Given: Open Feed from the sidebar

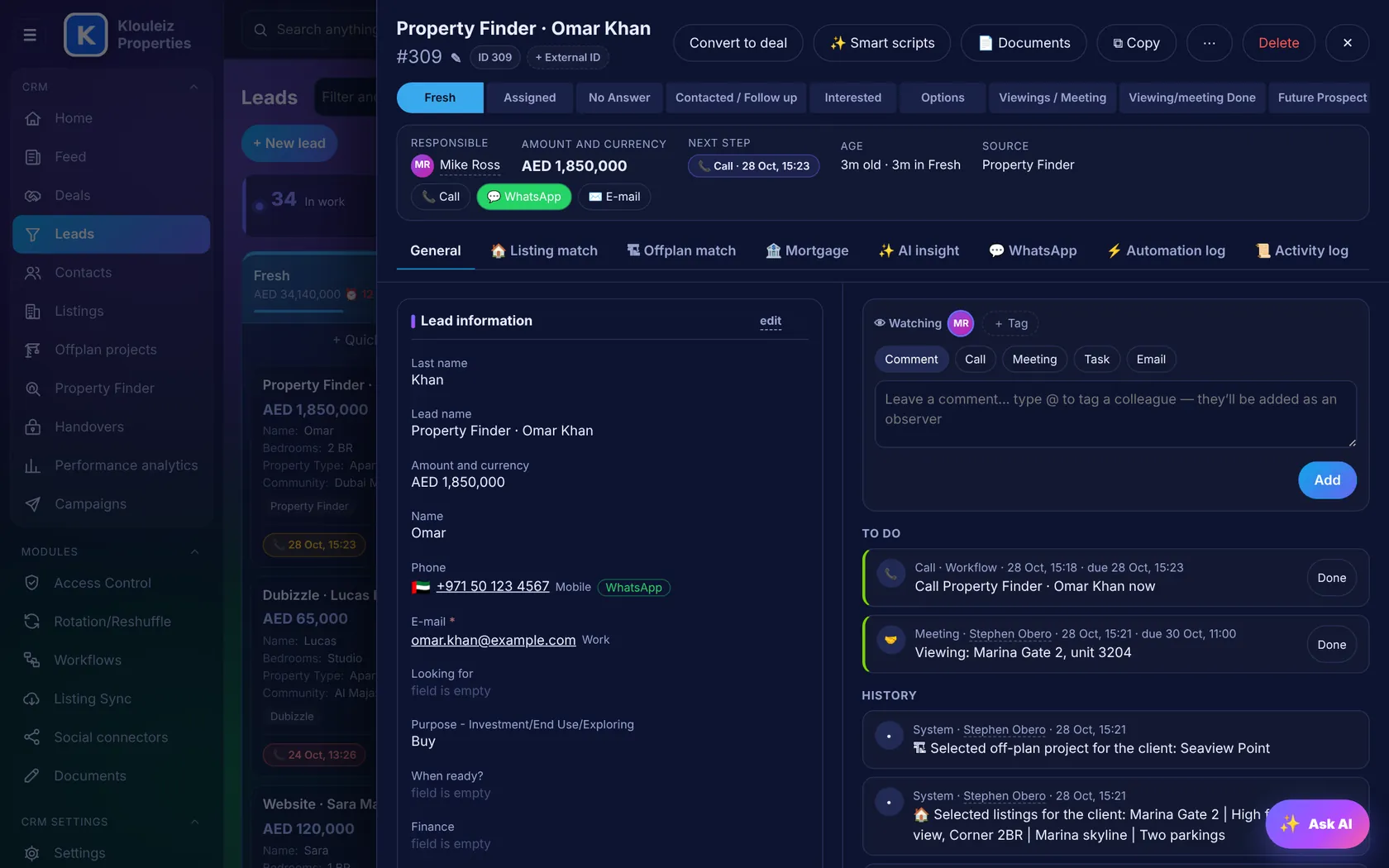Looking at the screenshot, I should click(69, 157).
